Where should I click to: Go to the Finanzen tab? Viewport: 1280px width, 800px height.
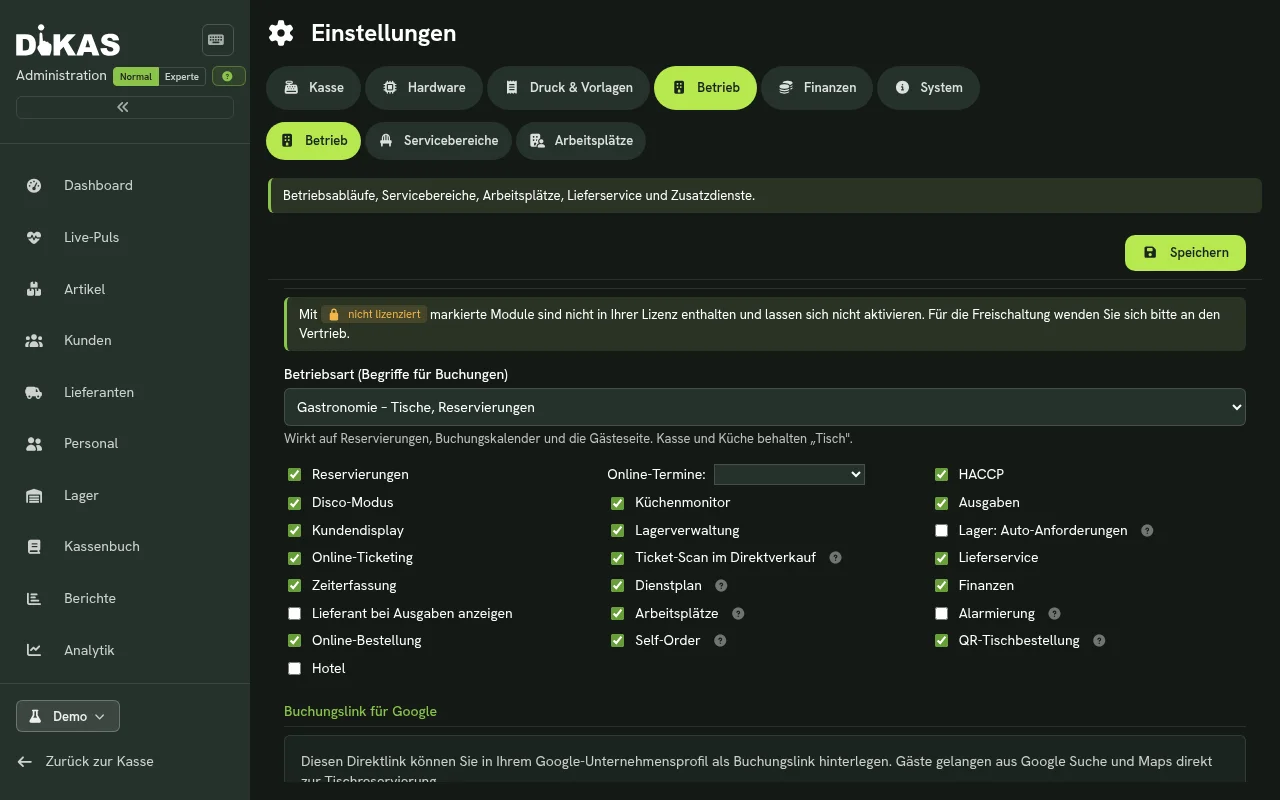click(817, 88)
